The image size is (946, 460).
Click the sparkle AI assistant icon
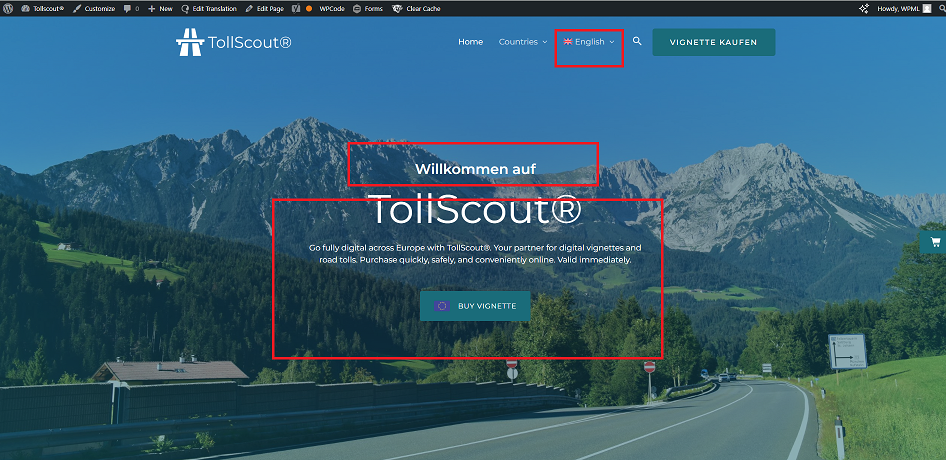click(864, 8)
